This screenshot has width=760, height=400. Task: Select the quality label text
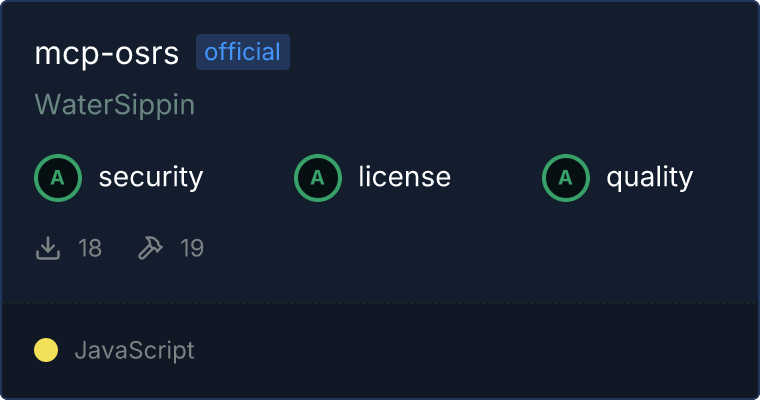[650, 177]
